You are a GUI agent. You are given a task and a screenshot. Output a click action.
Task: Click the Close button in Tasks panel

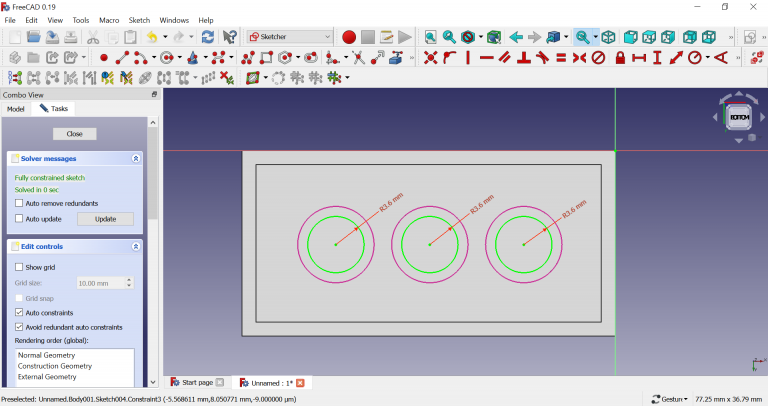click(x=75, y=133)
